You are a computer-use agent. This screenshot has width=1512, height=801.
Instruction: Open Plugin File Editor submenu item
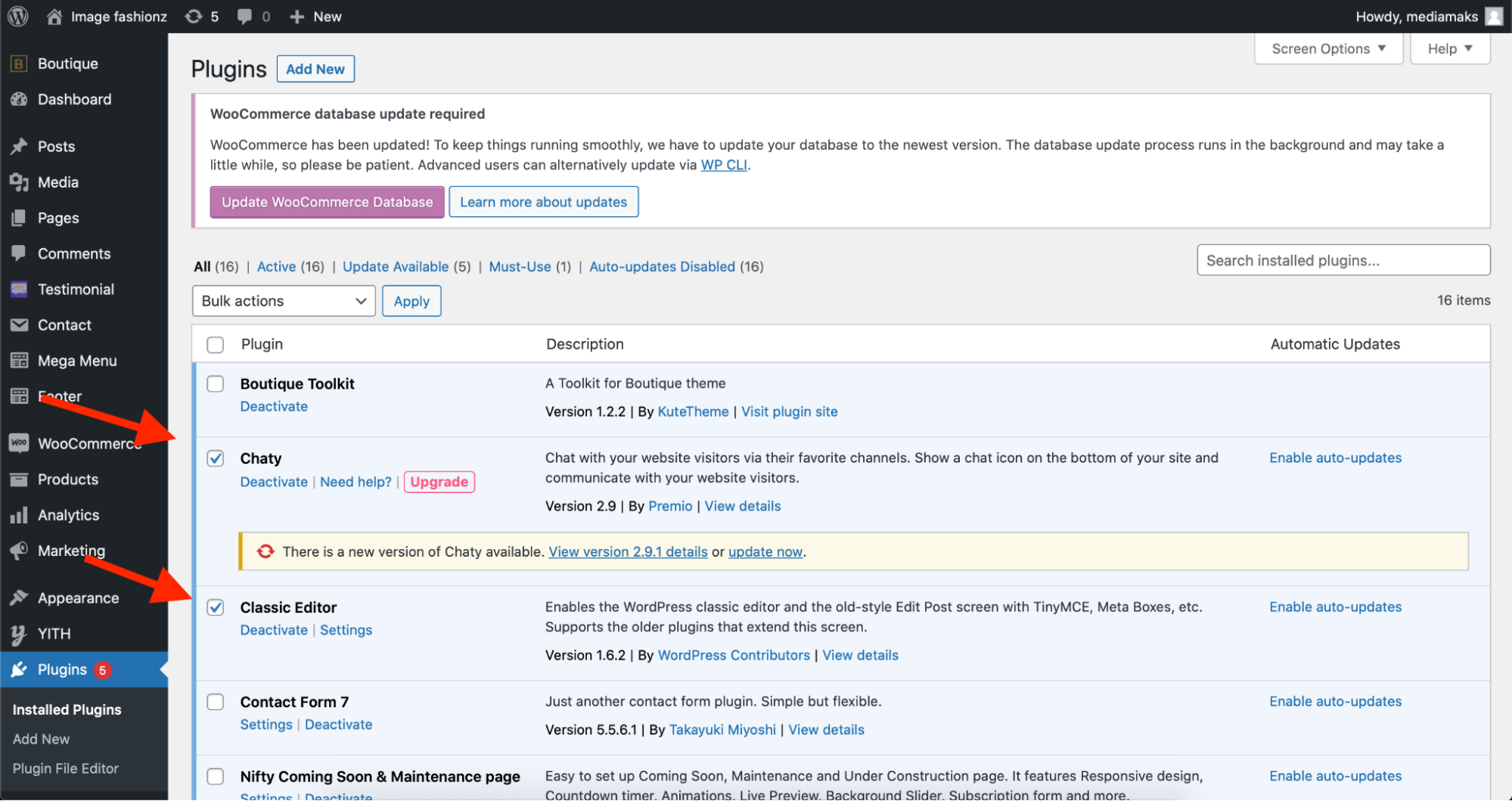coord(65,768)
